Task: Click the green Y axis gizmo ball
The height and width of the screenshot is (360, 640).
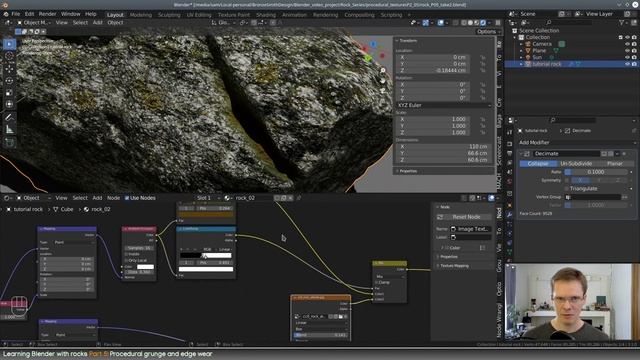Action: pos(368,59)
